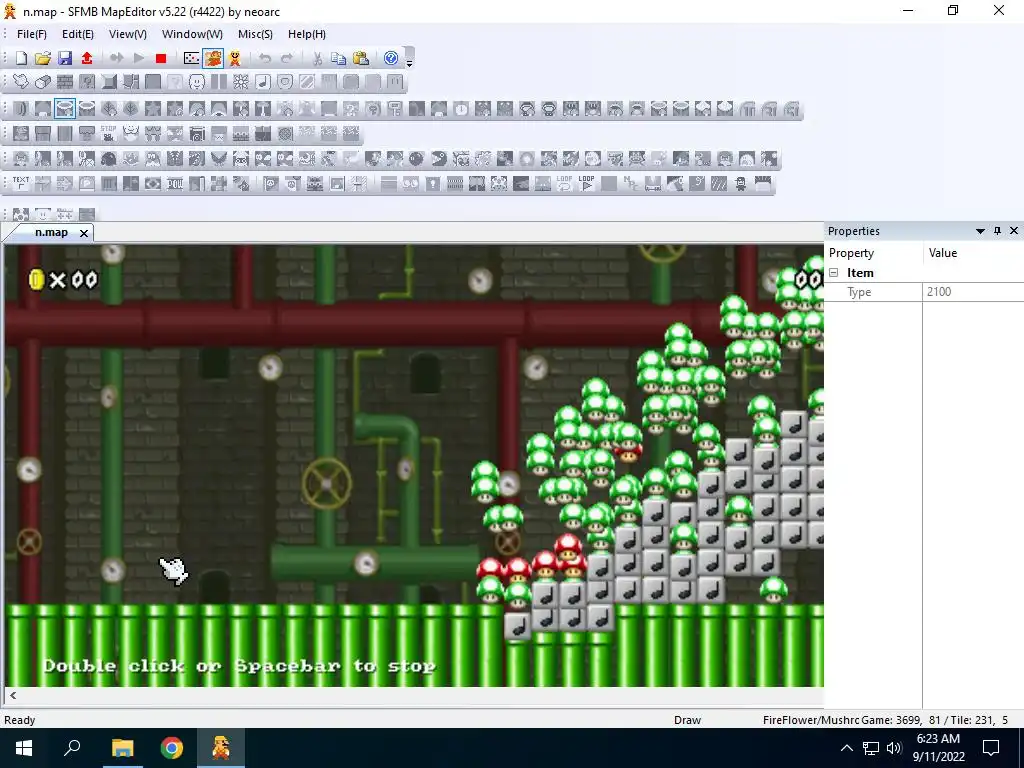Show hidden system tray icons
The height and width of the screenshot is (768, 1024).
[846, 748]
